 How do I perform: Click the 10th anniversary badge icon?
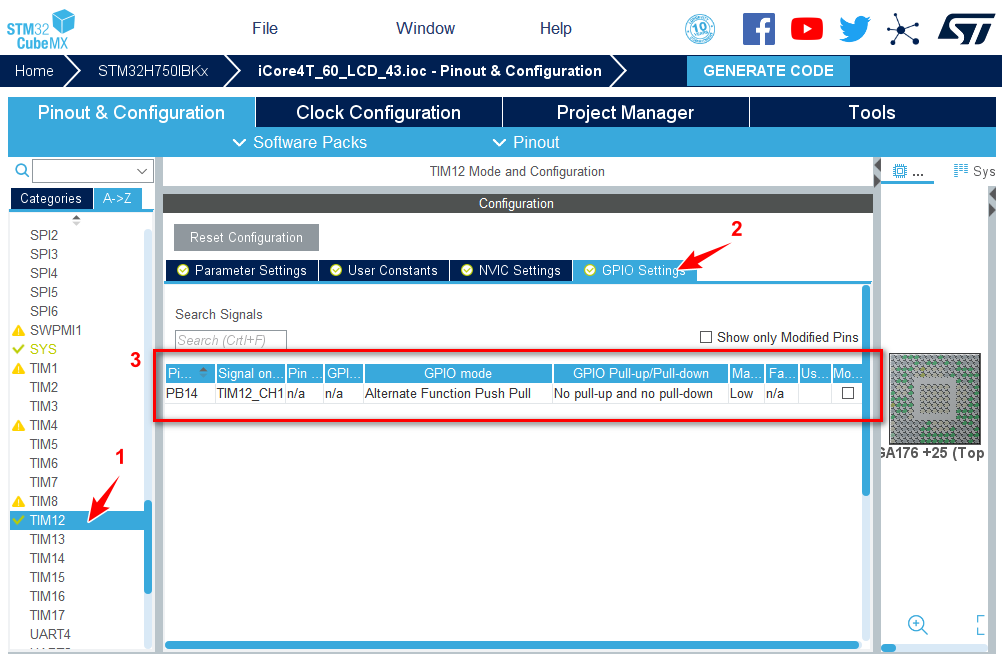tap(700, 29)
